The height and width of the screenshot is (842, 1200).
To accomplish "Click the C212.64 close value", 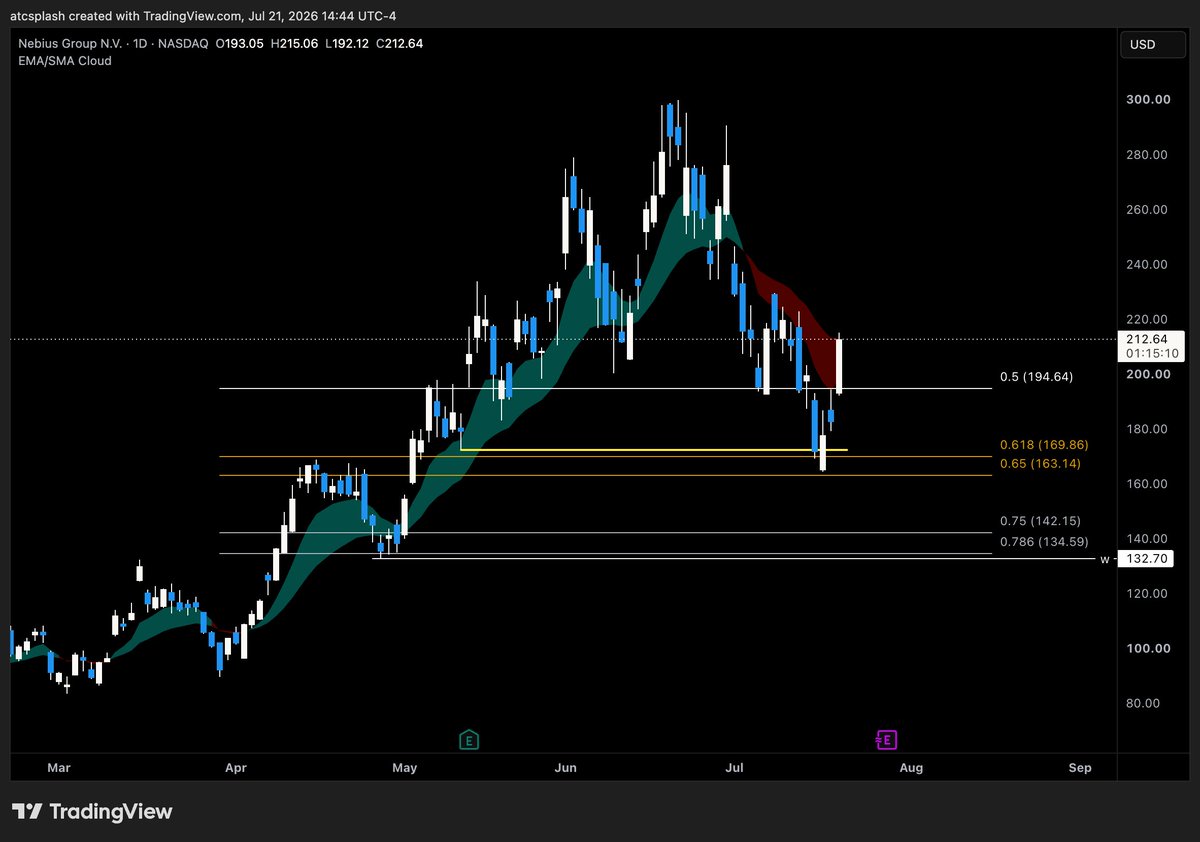I will (x=398, y=43).
